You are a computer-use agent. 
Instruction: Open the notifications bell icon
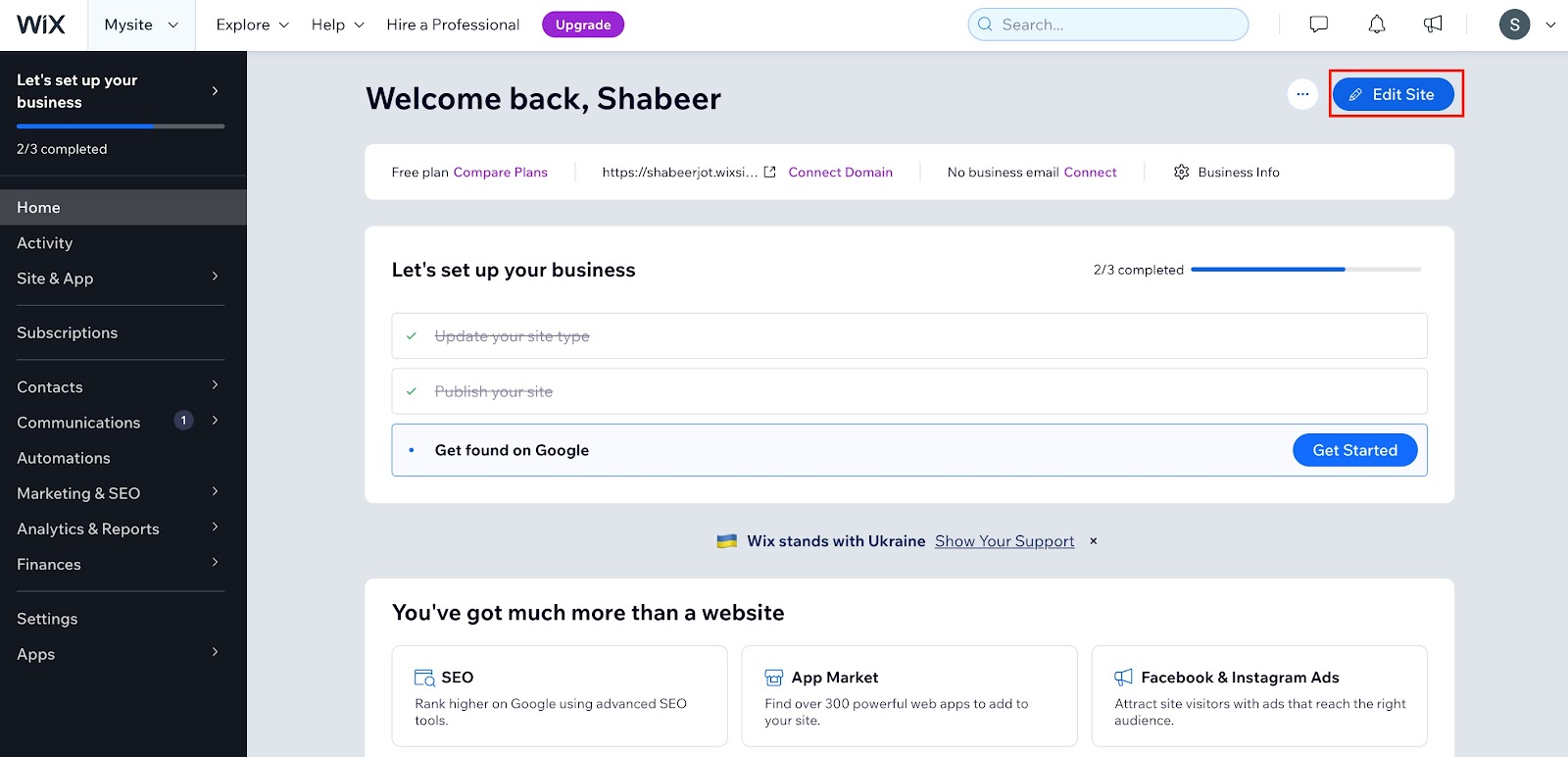pyautogui.click(x=1377, y=25)
